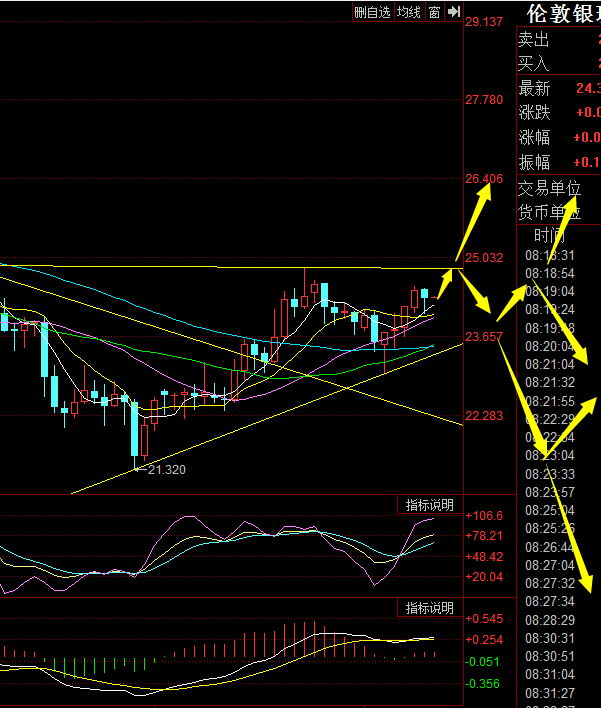Select the 25.032 price axis label

pyautogui.click(x=484, y=258)
